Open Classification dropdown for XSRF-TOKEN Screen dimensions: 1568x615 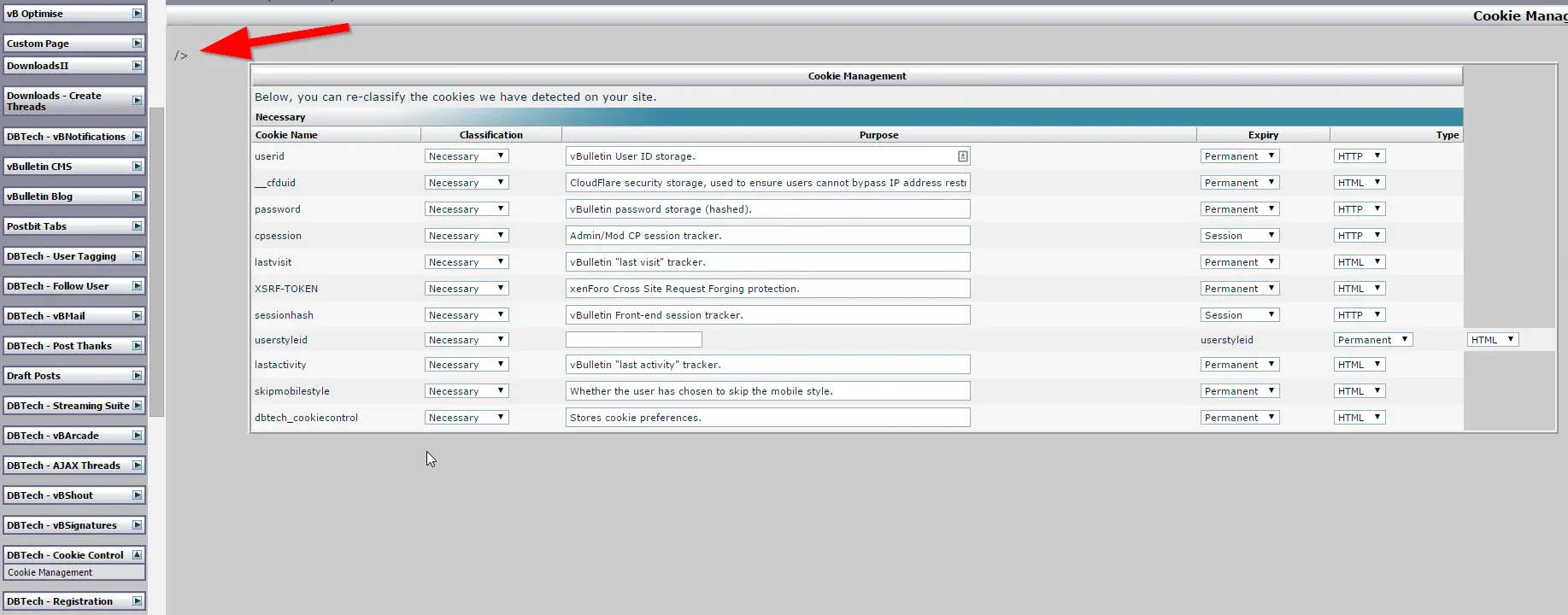point(467,289)
